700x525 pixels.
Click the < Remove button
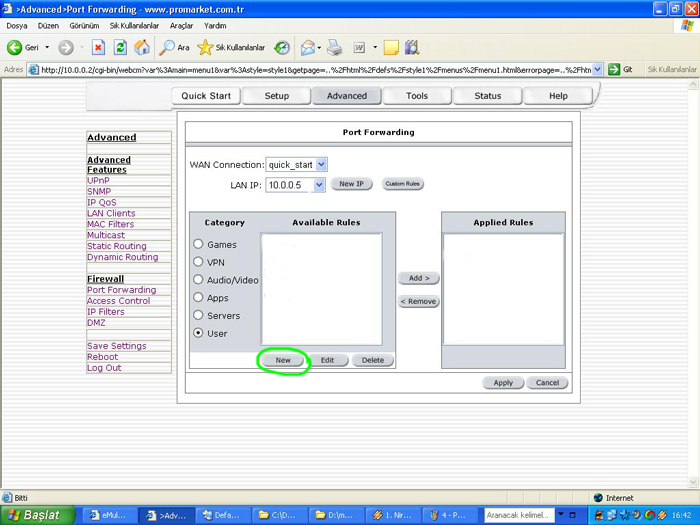pos(419,301)
